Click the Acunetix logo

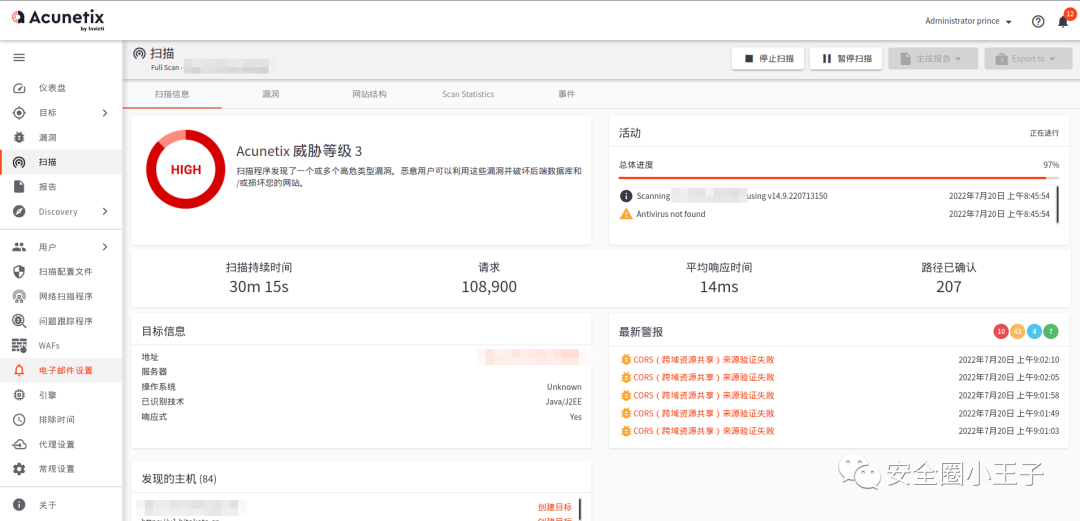(x=59, y=19)
